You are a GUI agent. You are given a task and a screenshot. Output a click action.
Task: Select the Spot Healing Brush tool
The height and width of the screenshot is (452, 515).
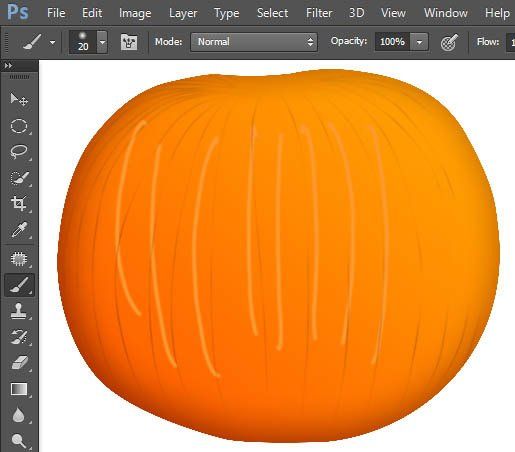point(19,259)
